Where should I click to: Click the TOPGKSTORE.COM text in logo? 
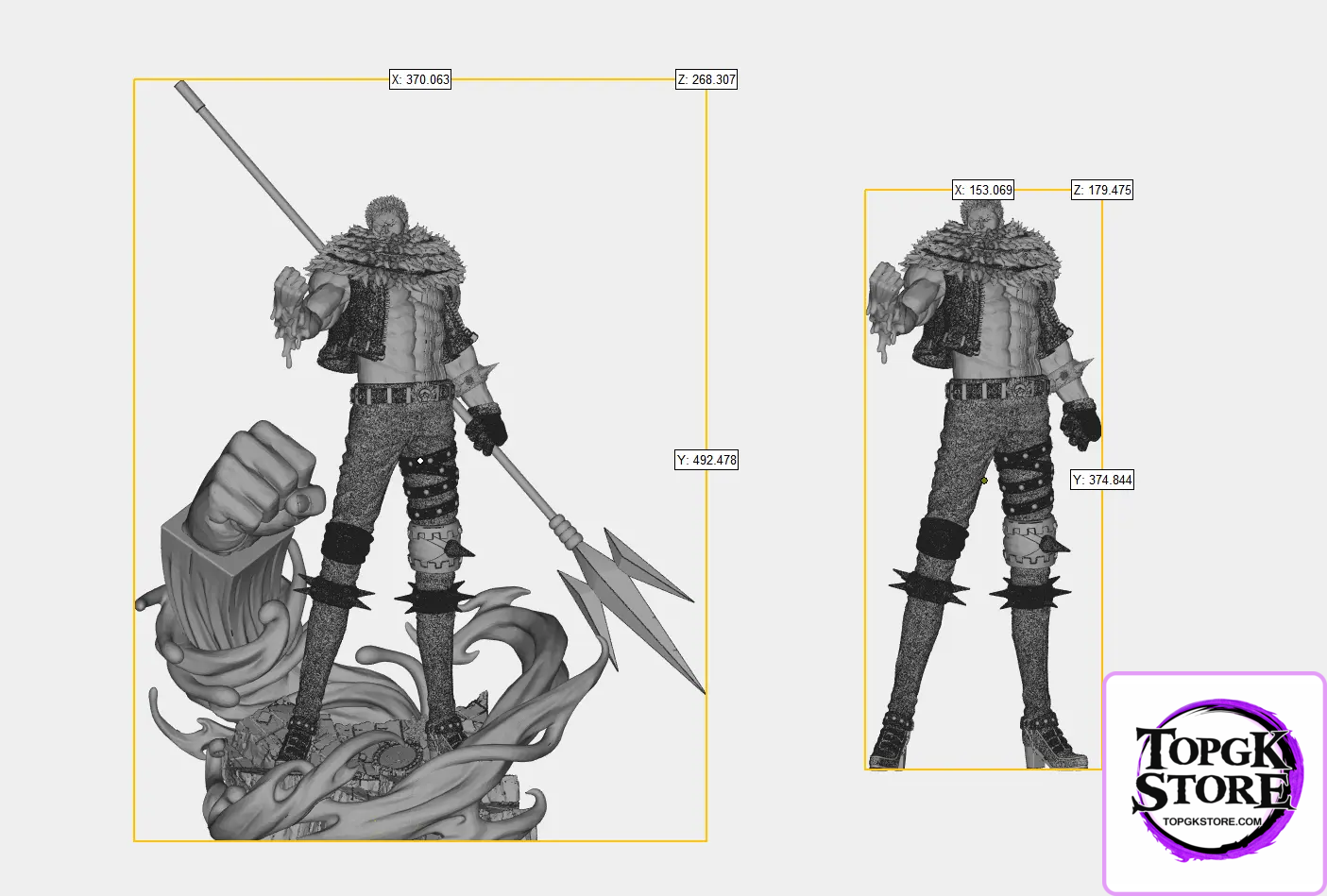(x=1212, y=820)
